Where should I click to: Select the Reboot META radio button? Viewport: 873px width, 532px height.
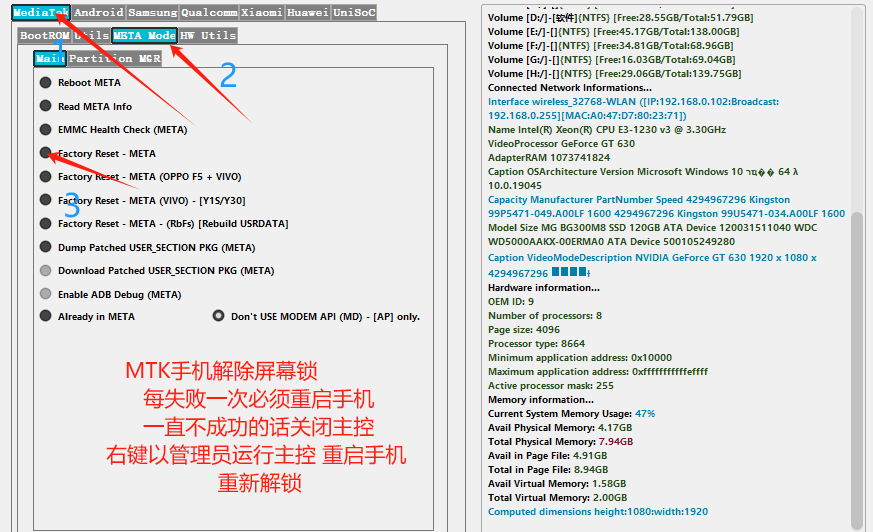pos(46,82)
